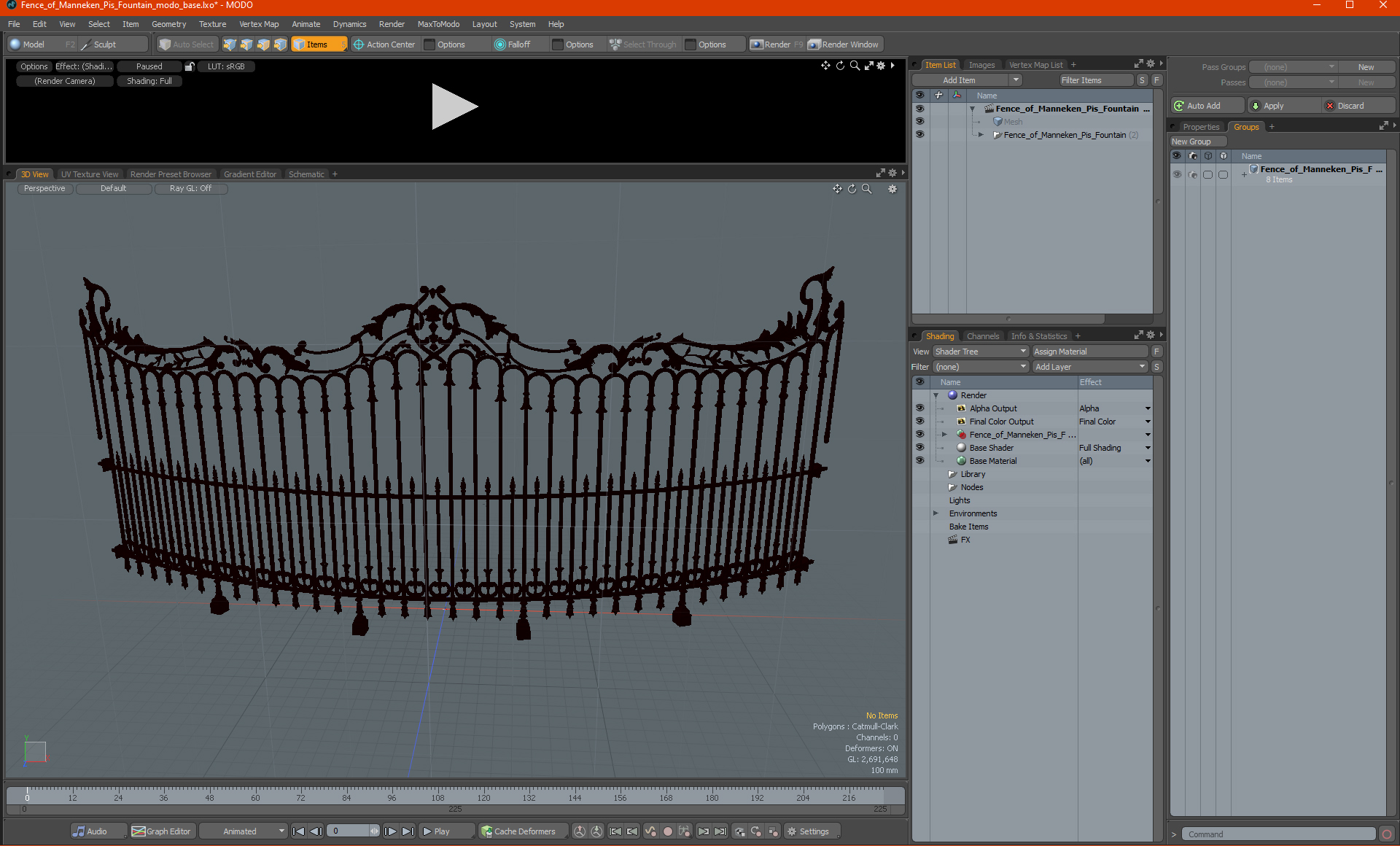Viewport: 1400px width, 846px height.
Task: Open the Texture menu
Action: click(212, 24)
